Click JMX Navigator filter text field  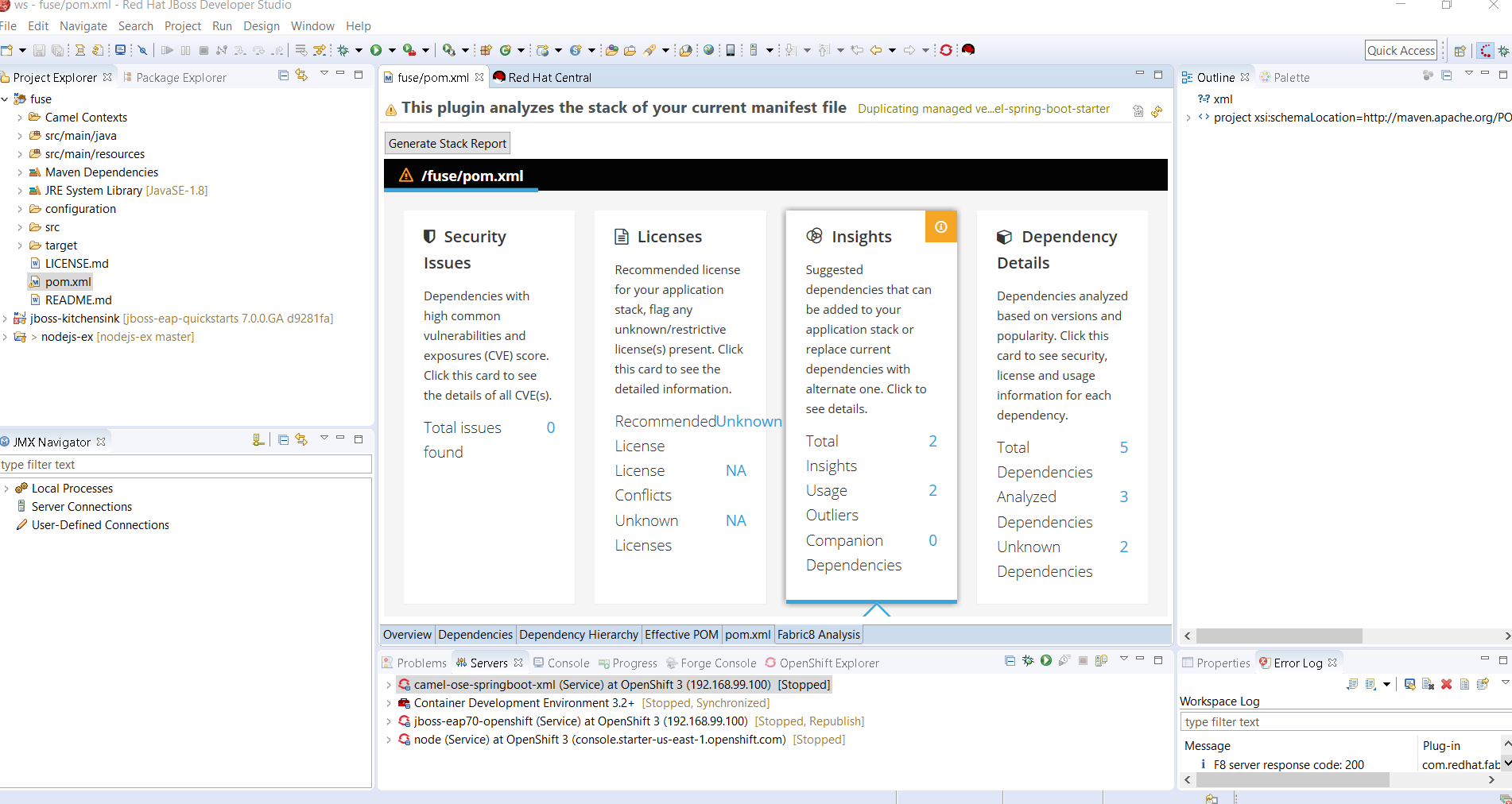186,465
